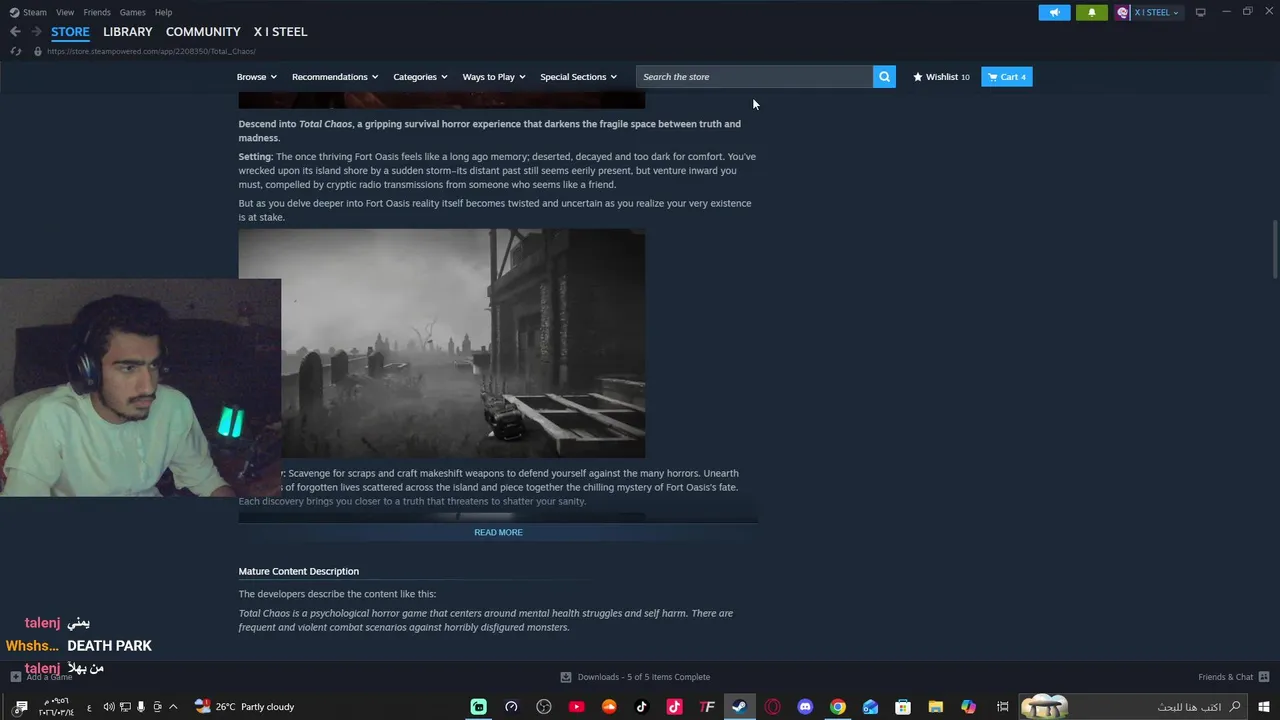Switch to Big Picture mode
1280x720 pixels.
[1201, 12]
